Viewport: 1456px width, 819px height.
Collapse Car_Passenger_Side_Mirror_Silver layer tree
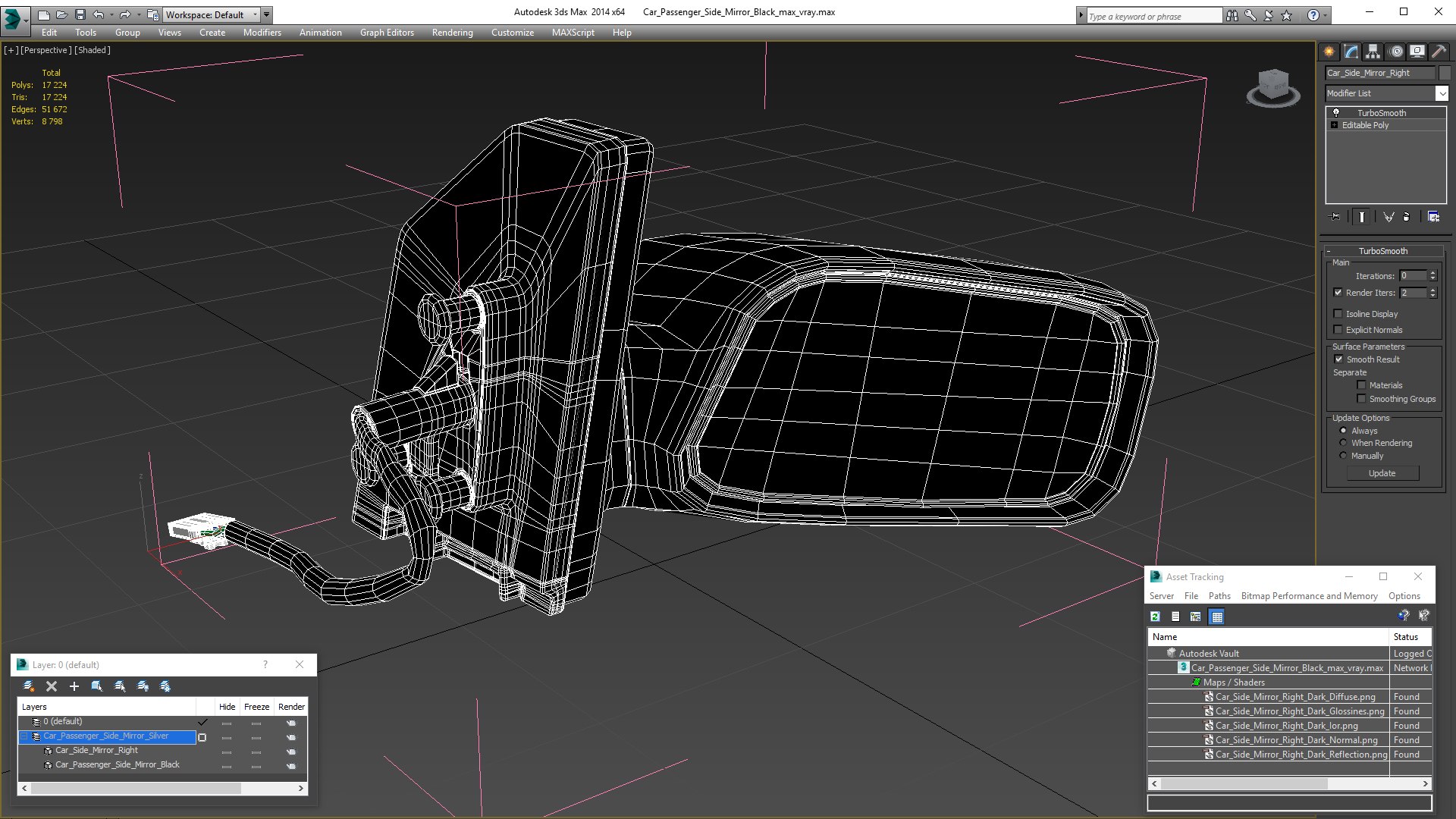point(24,736)
